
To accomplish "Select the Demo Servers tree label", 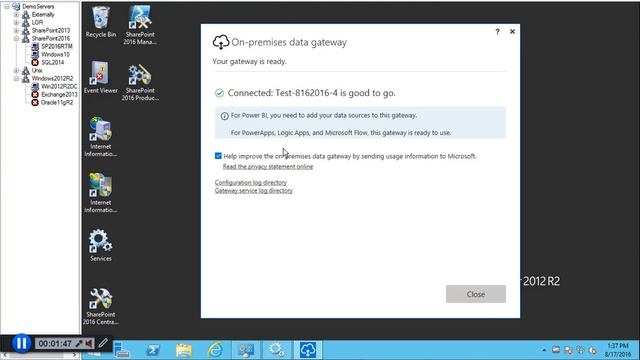I will pos(38,7).
